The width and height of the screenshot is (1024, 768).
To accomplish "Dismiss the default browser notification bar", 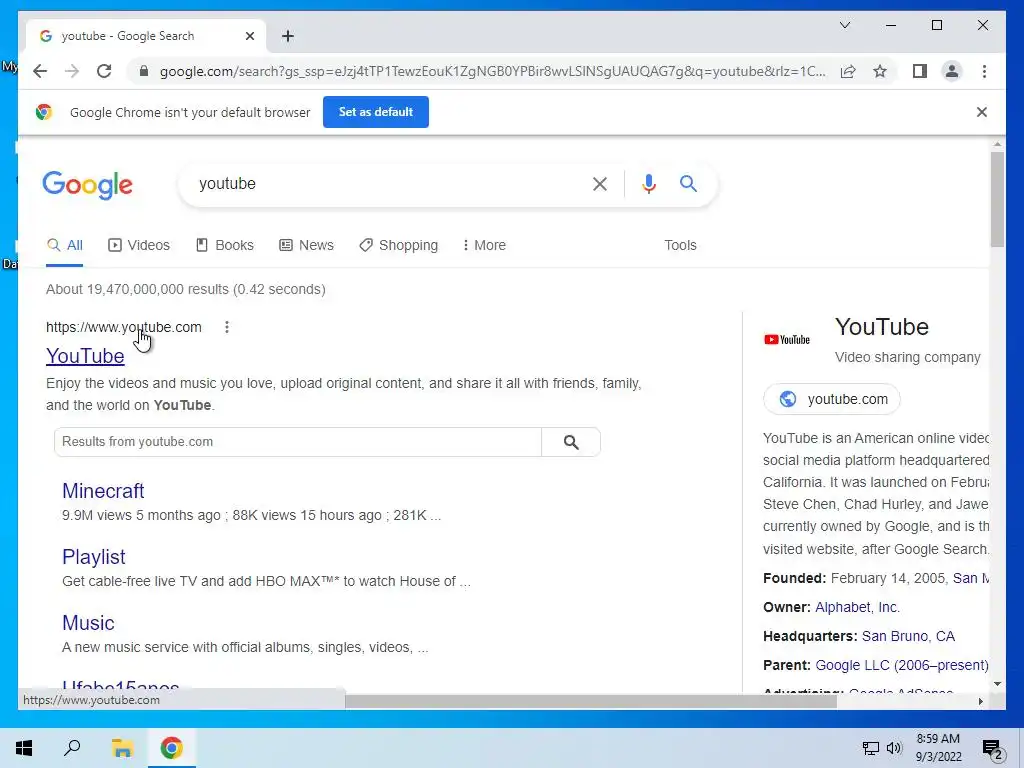I will click(982, 112).
